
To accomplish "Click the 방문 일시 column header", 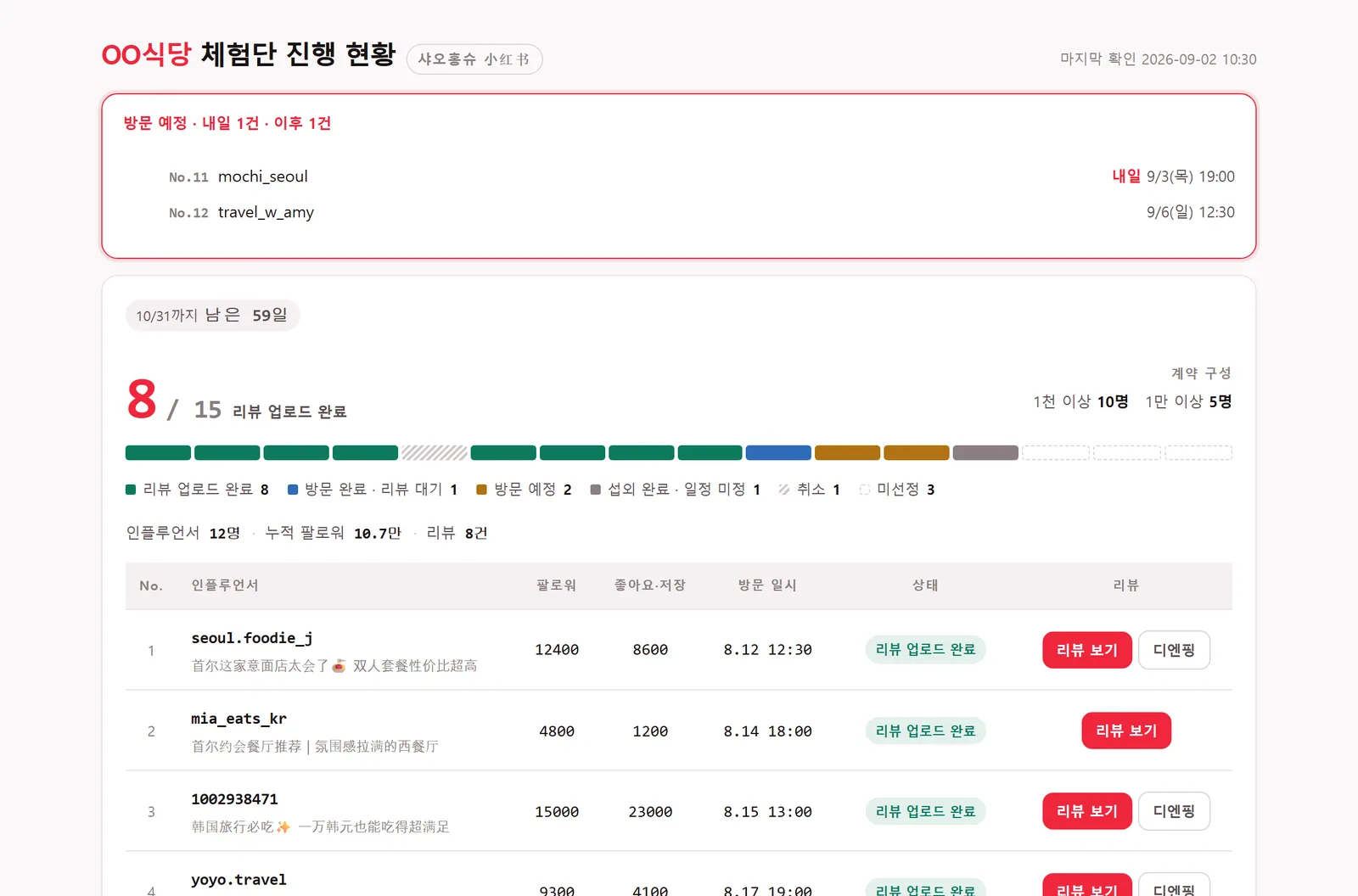I will point(767,585).
